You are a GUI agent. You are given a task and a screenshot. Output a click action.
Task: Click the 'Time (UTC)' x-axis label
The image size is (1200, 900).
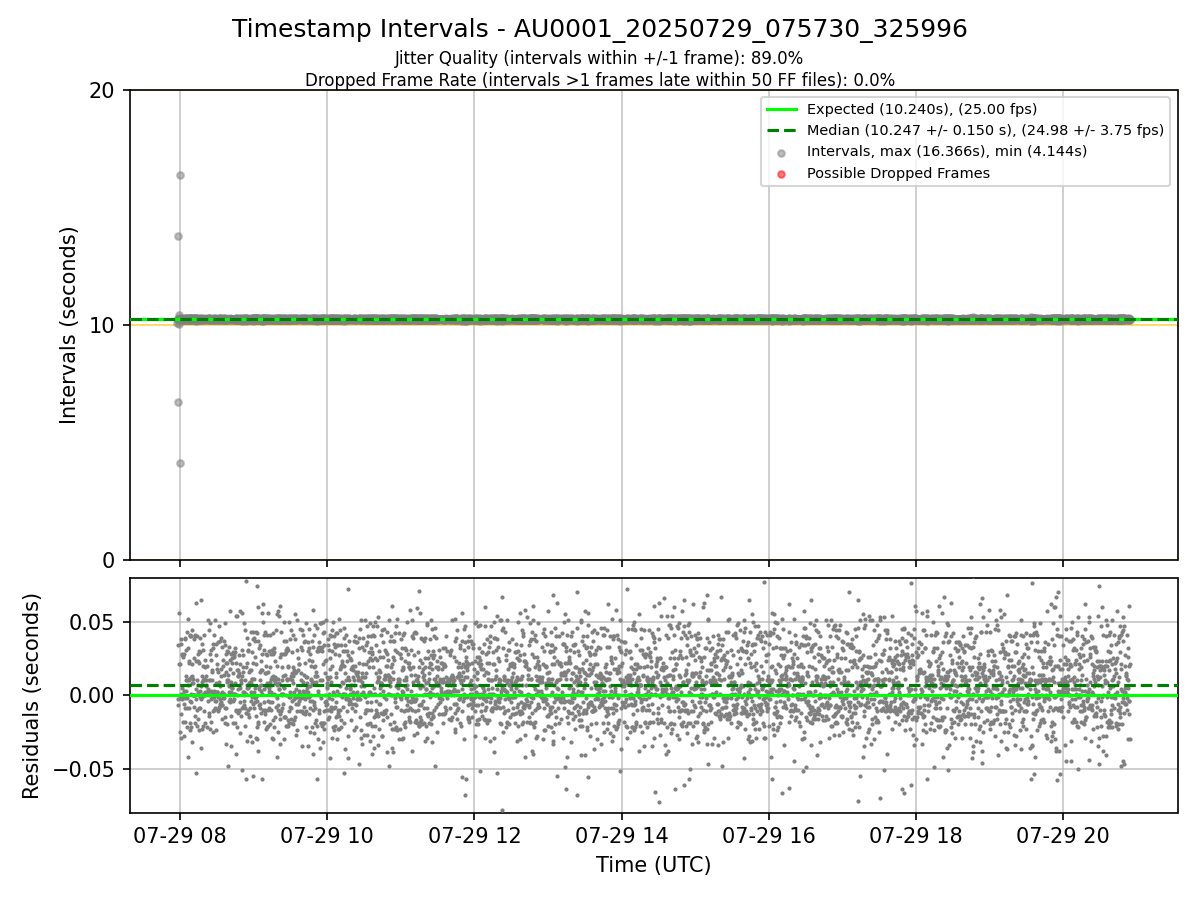pyautogui.click(x=653, y=865)
